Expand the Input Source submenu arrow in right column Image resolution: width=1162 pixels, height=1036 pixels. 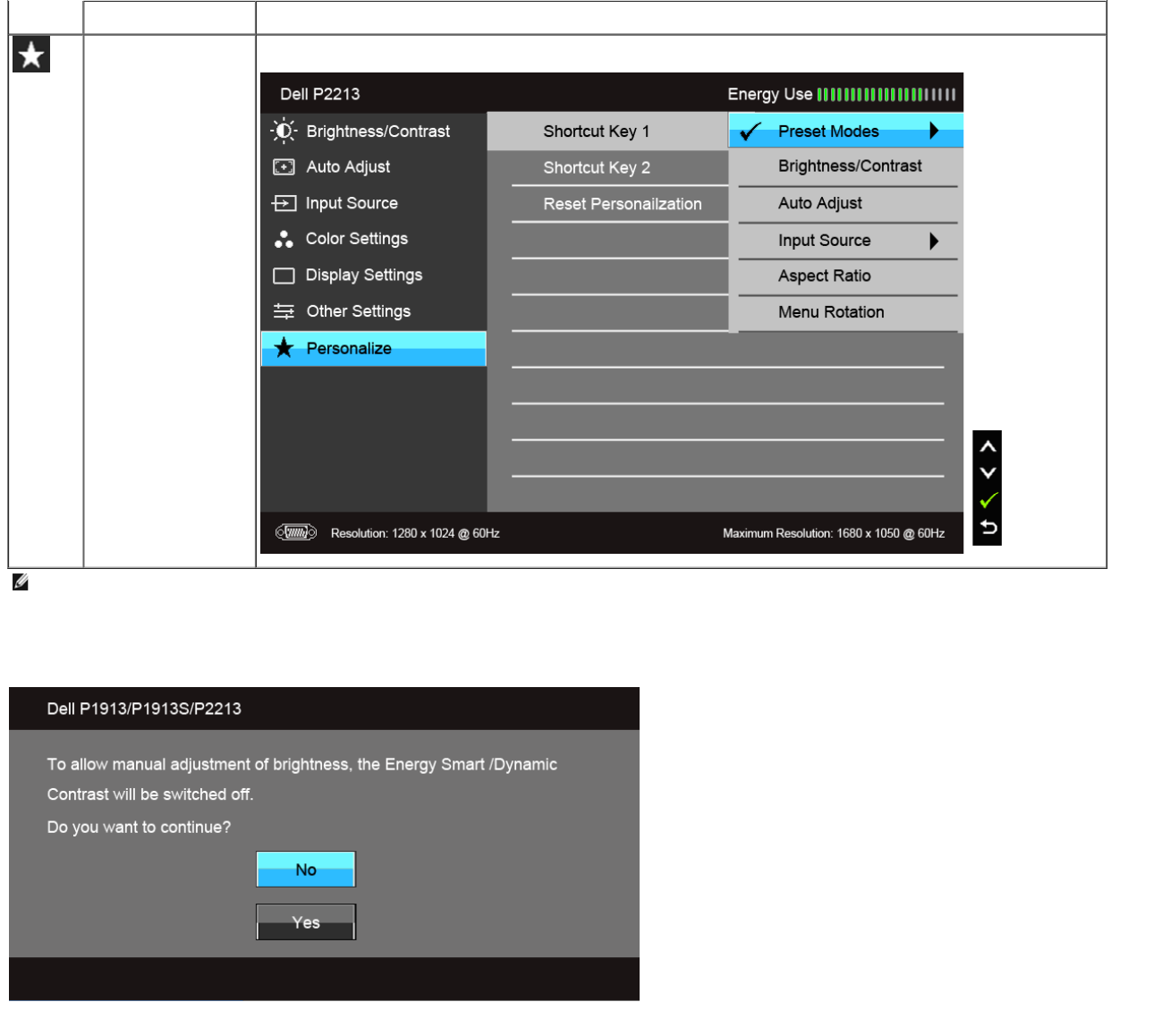coord(934,241)
